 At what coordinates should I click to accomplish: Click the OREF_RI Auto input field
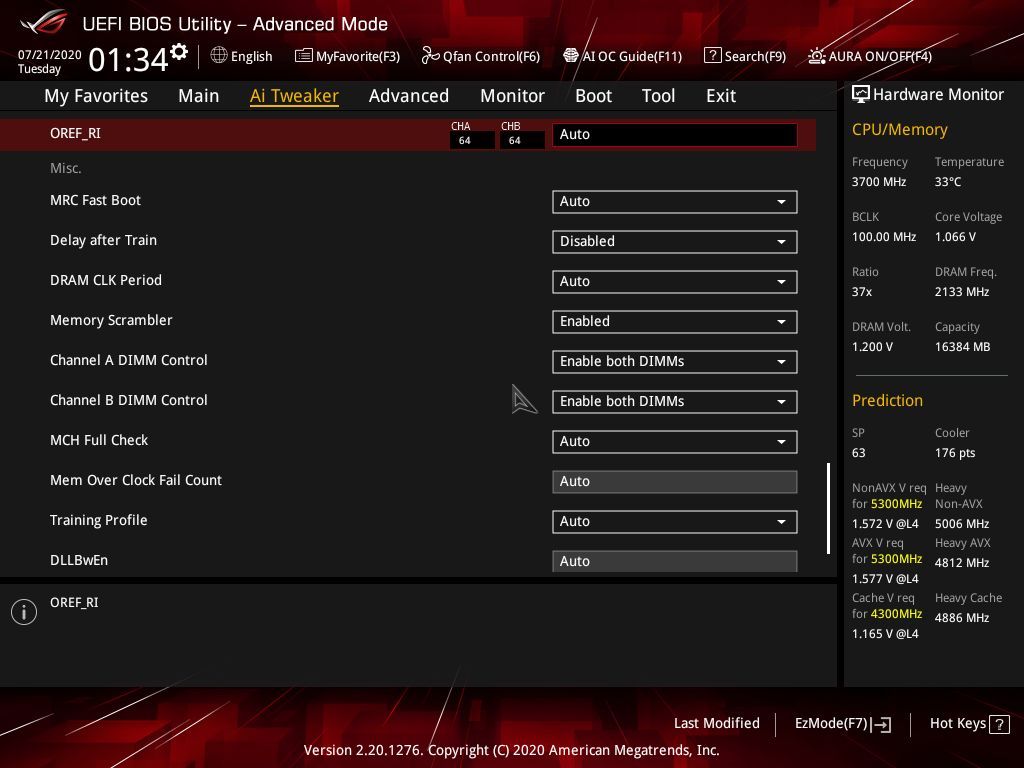[x=675, y=135]
